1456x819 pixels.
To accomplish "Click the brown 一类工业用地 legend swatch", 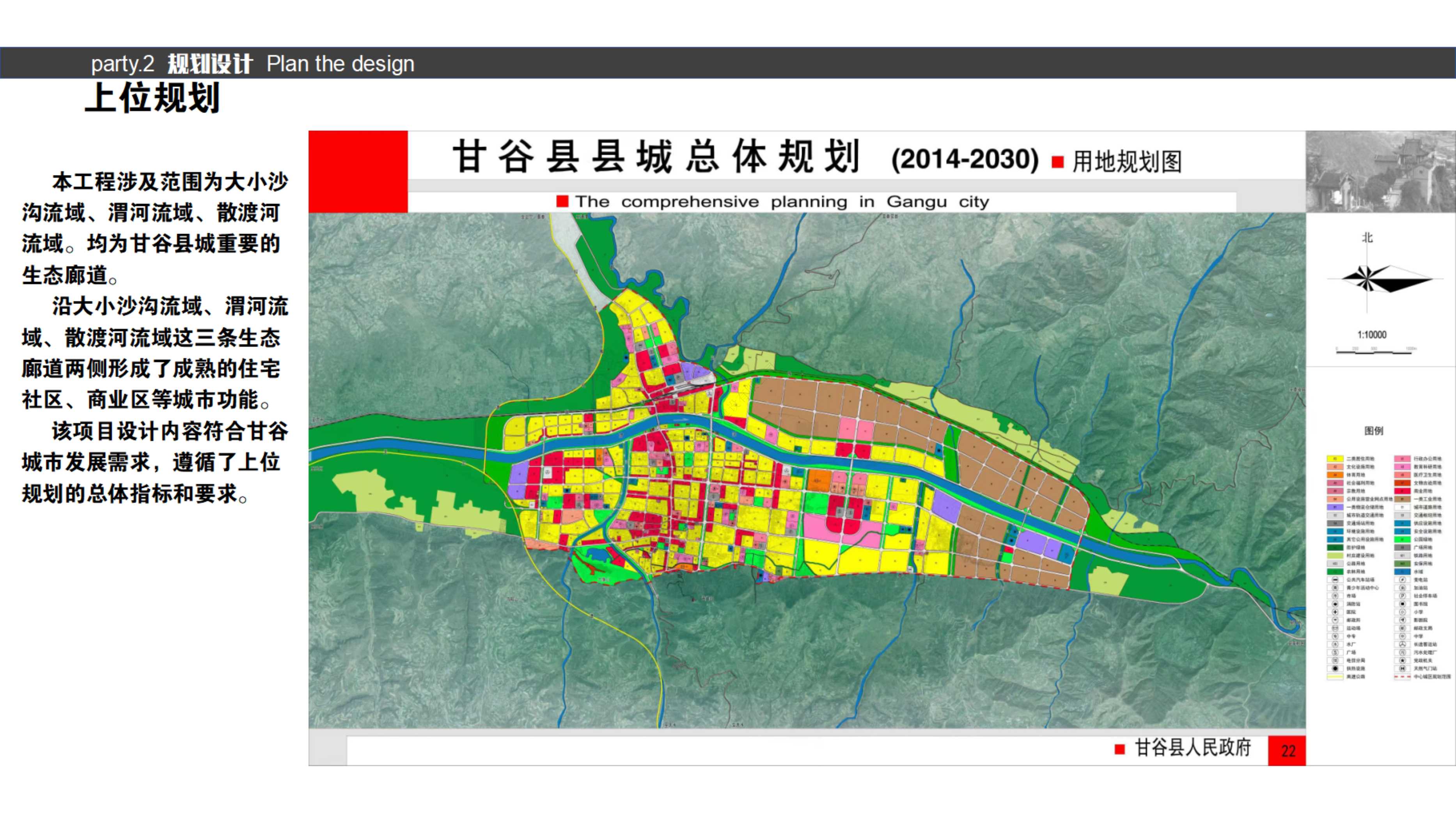I will [x=1403, y=500].
